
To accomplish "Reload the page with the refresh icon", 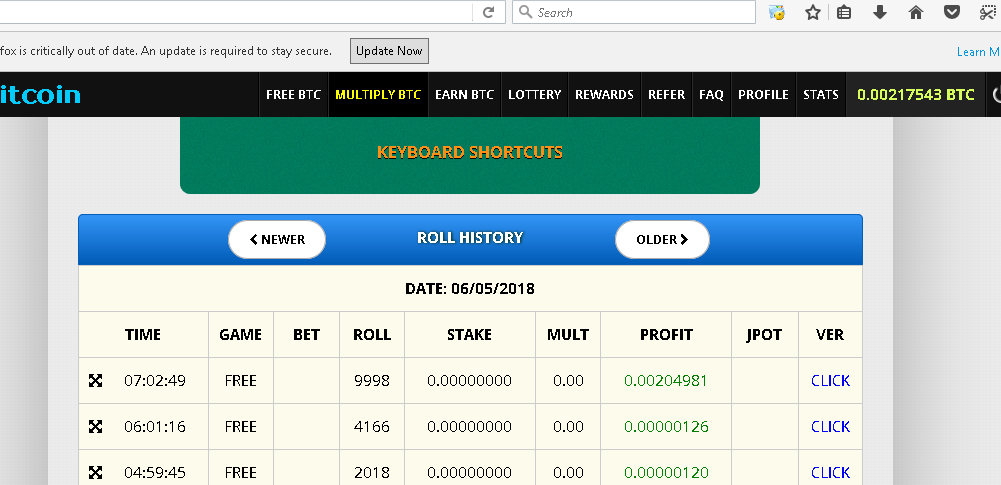I will 489,12.
